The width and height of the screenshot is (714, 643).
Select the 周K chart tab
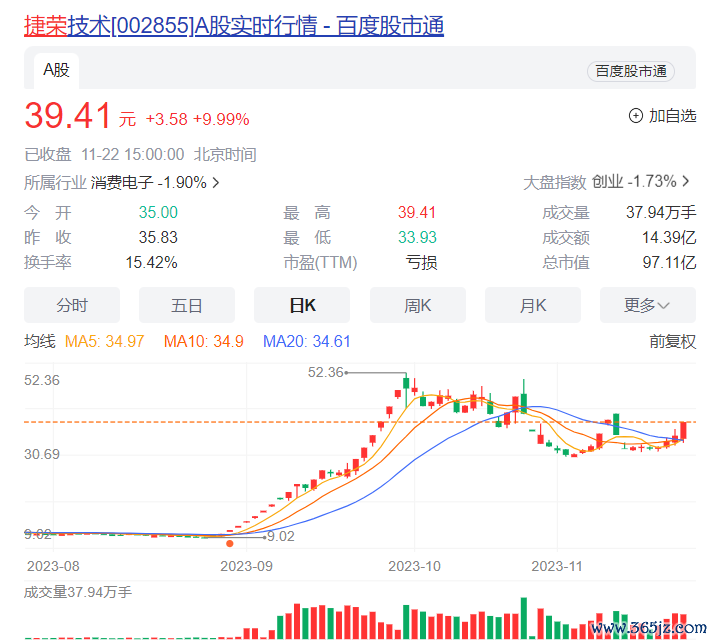pyautogui.click(x=418, y=305)
